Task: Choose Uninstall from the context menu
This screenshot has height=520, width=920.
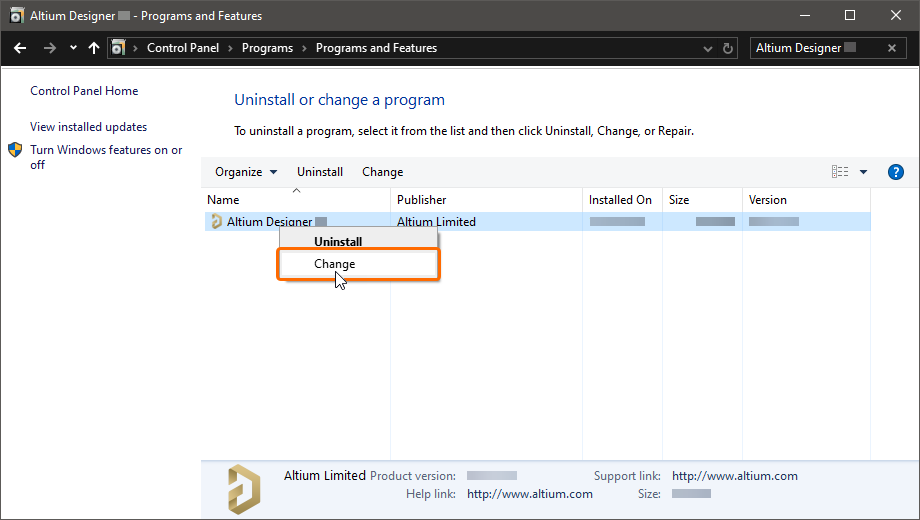Action: [358, 241]
